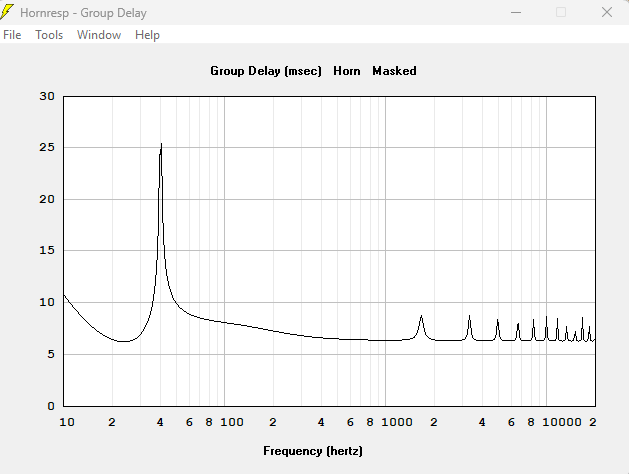Open the File menu
Screen dimensions: 629x474
point(12,35)
